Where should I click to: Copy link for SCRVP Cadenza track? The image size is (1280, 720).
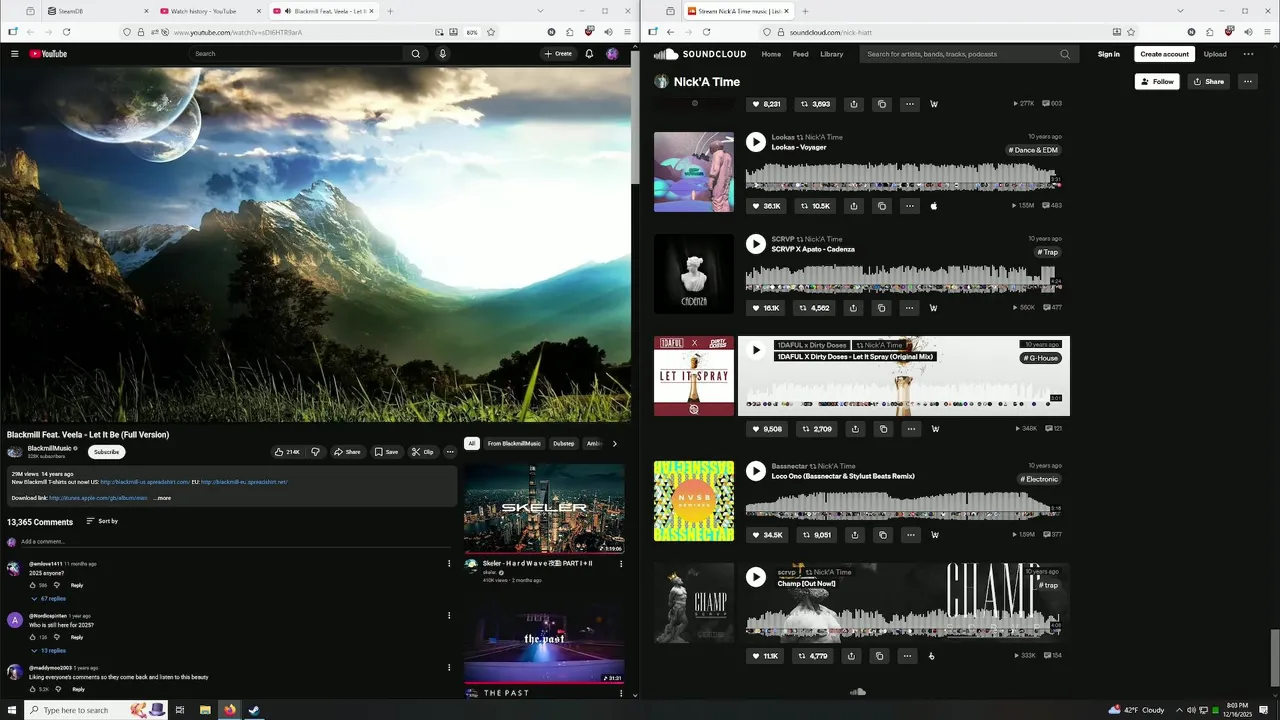click(x=882, y=308)
